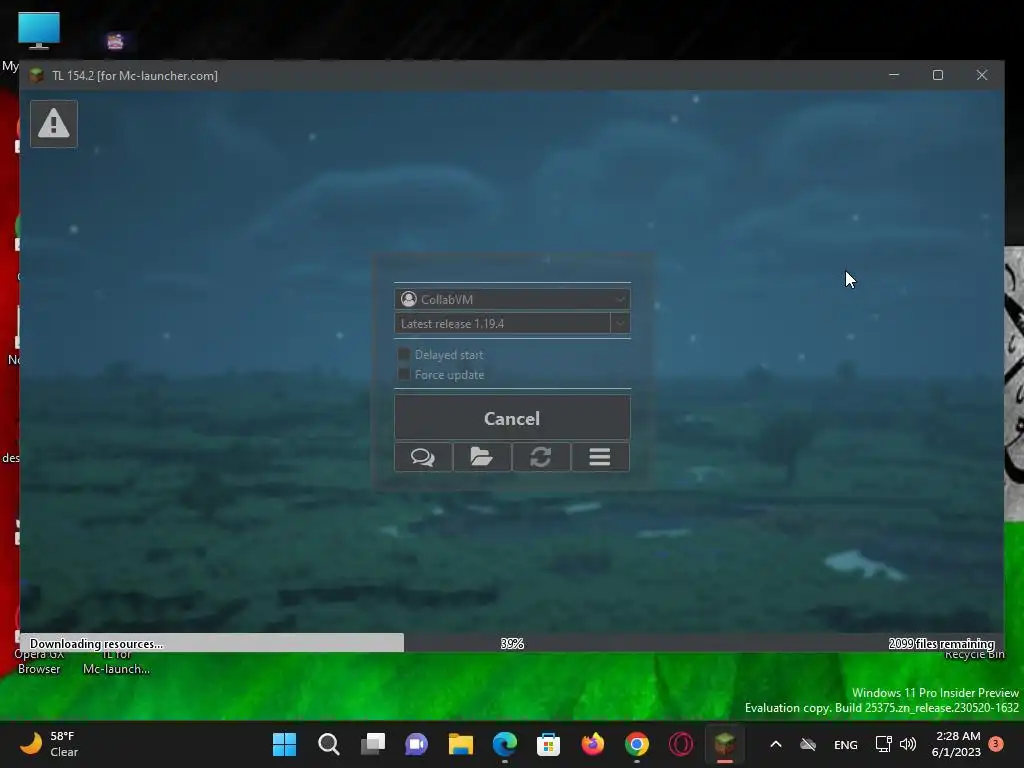
Task: Maximize the TL launcher window
Action: tap(938, 75)
